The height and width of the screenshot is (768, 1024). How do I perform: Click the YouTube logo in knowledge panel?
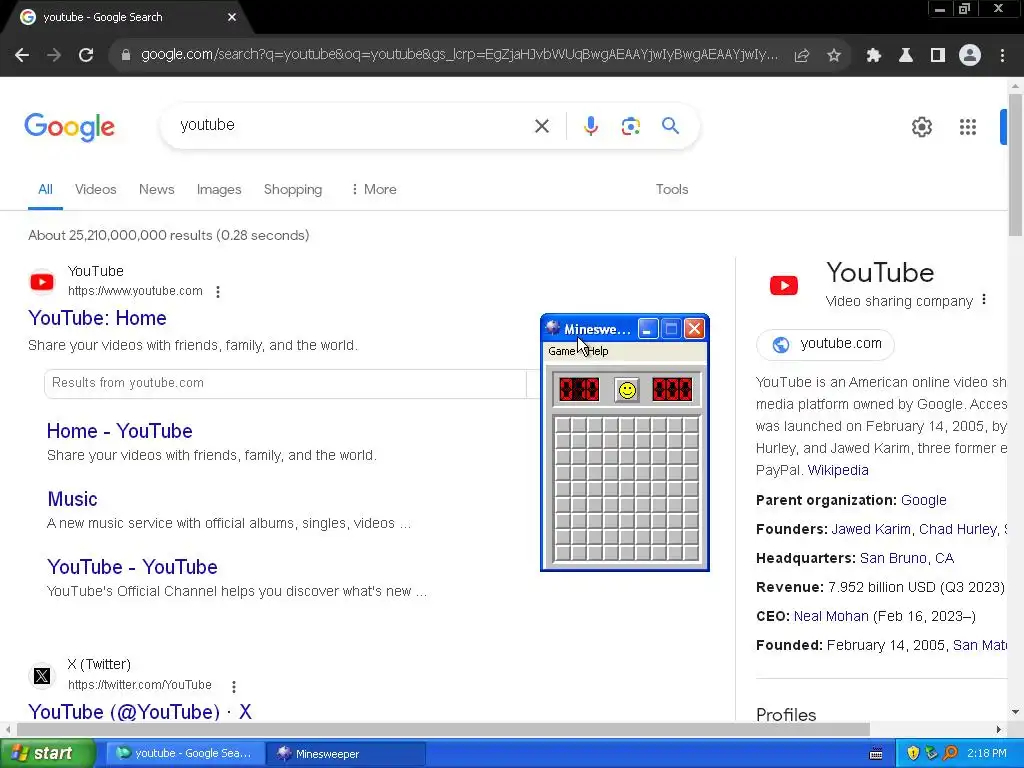(784, 285)
